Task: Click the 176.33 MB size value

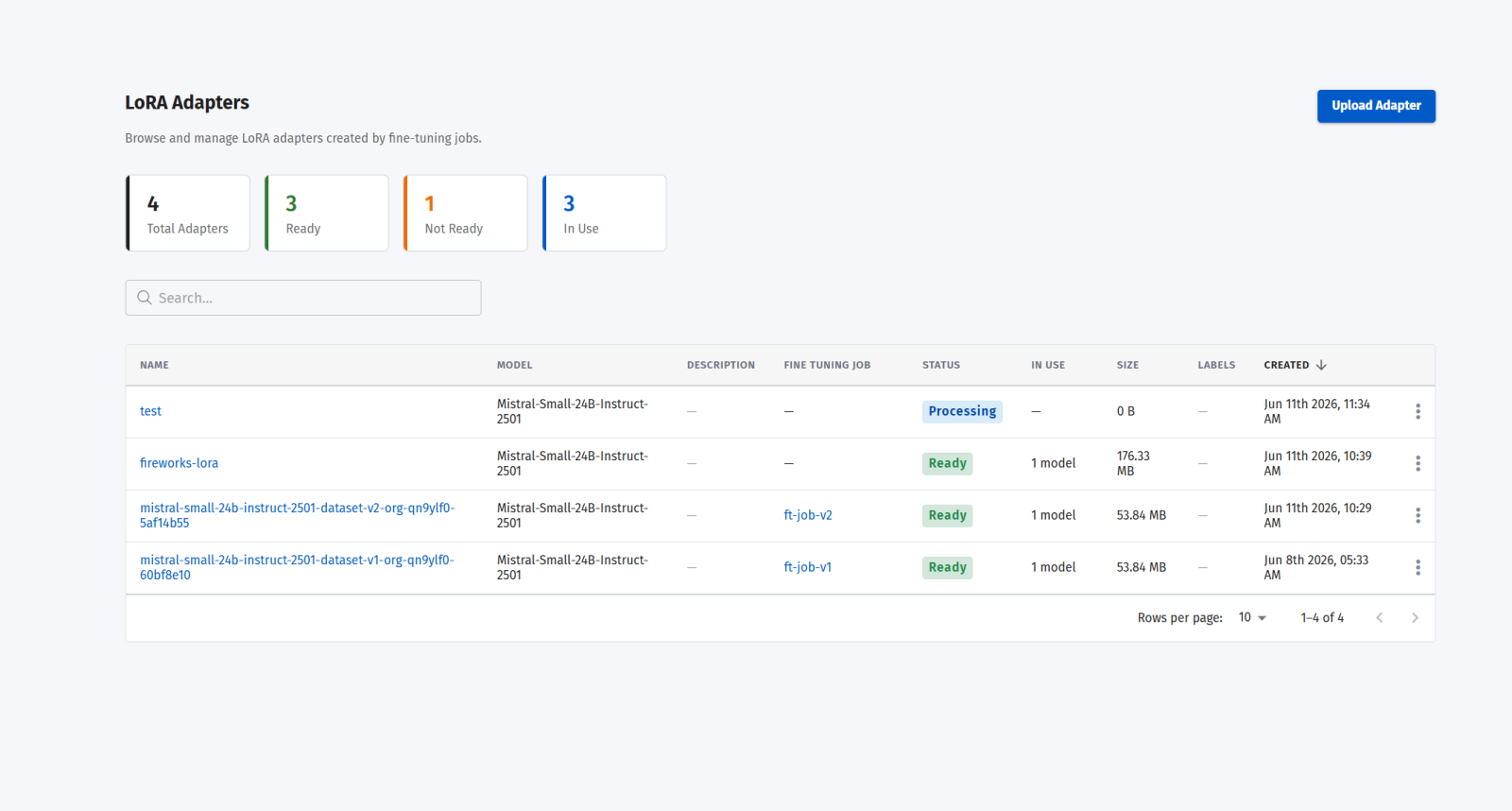Action: [x=1133, y=463]
